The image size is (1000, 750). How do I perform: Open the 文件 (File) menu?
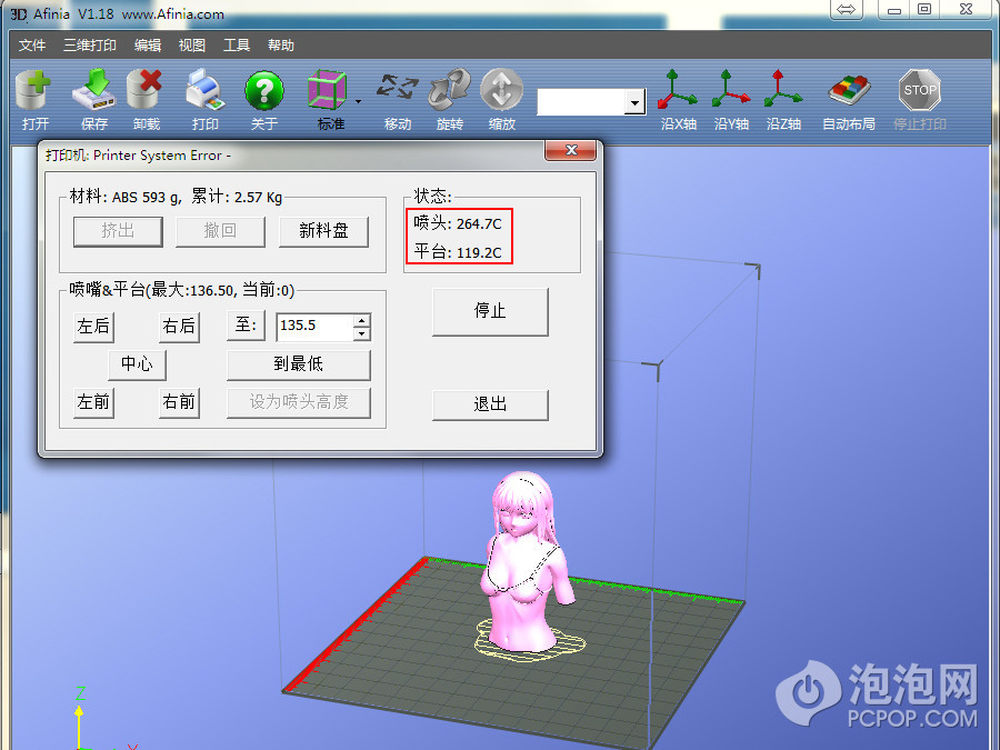[x=32, y=45]
